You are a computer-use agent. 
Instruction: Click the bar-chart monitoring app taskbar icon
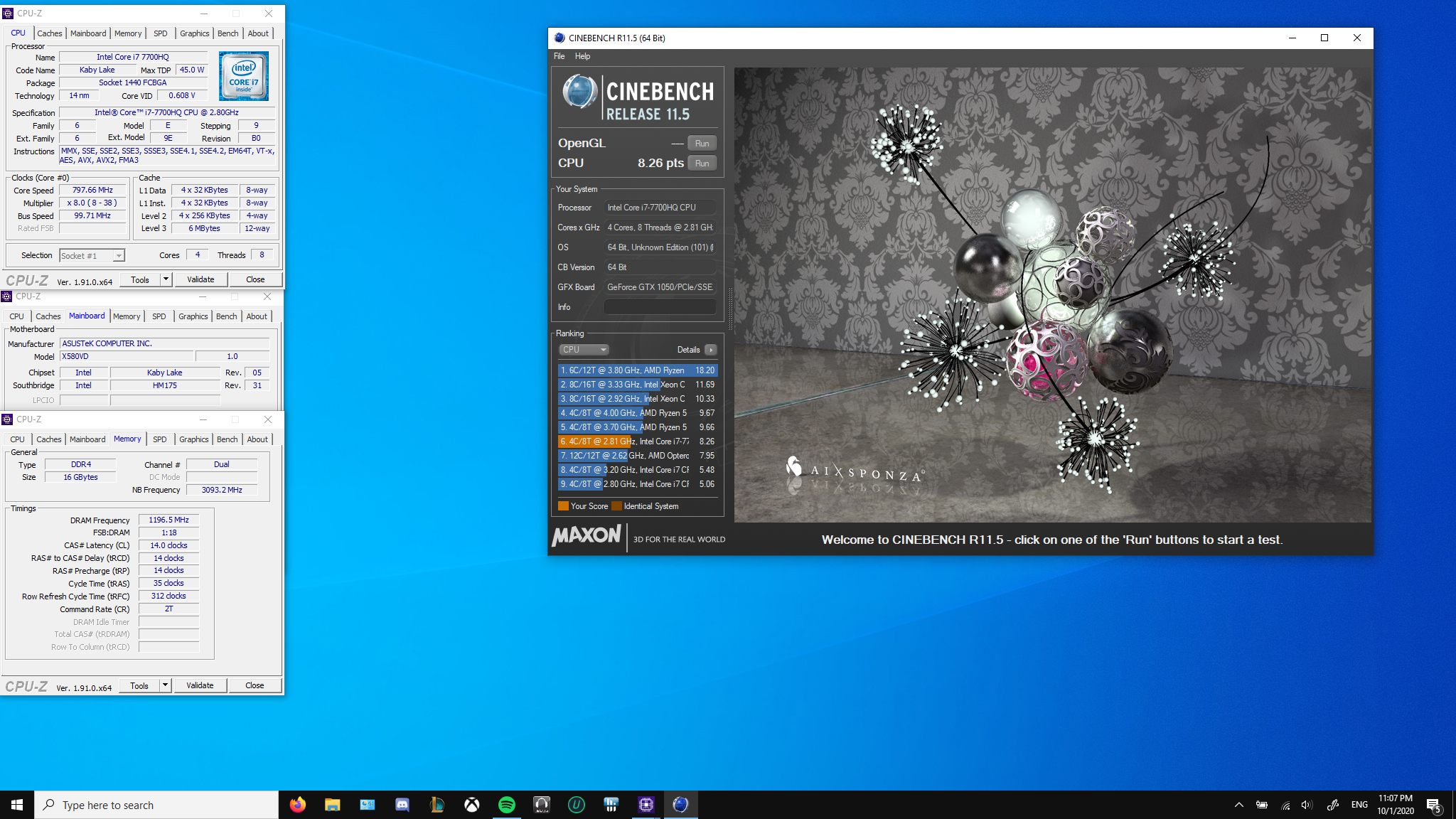point(611,805)
